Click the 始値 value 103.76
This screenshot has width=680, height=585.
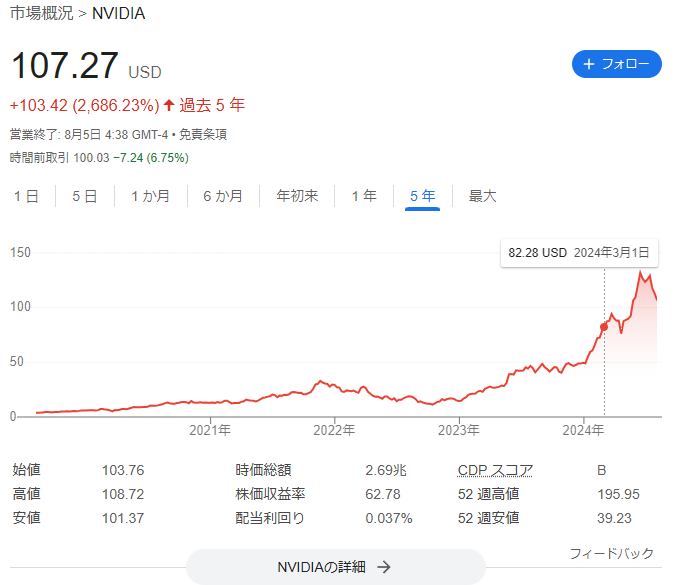point(123,470)
